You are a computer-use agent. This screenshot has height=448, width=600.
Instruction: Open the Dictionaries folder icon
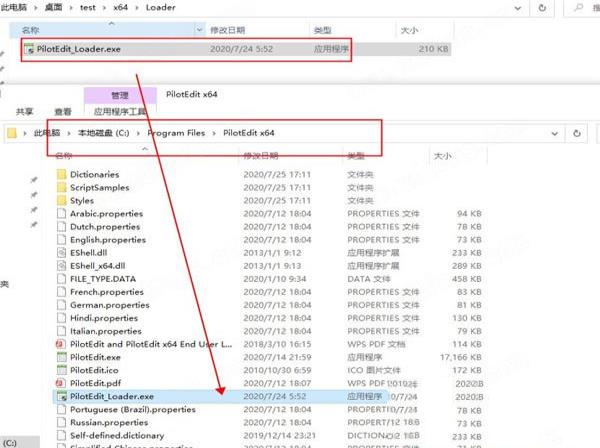[x=61, y=174]
